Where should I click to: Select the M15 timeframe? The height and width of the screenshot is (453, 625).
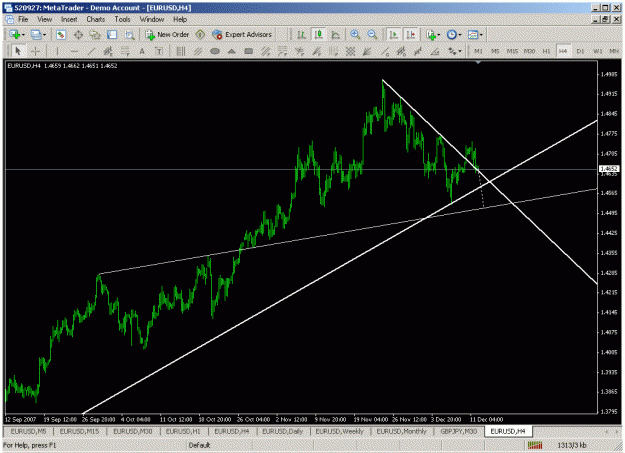point(512,51)
